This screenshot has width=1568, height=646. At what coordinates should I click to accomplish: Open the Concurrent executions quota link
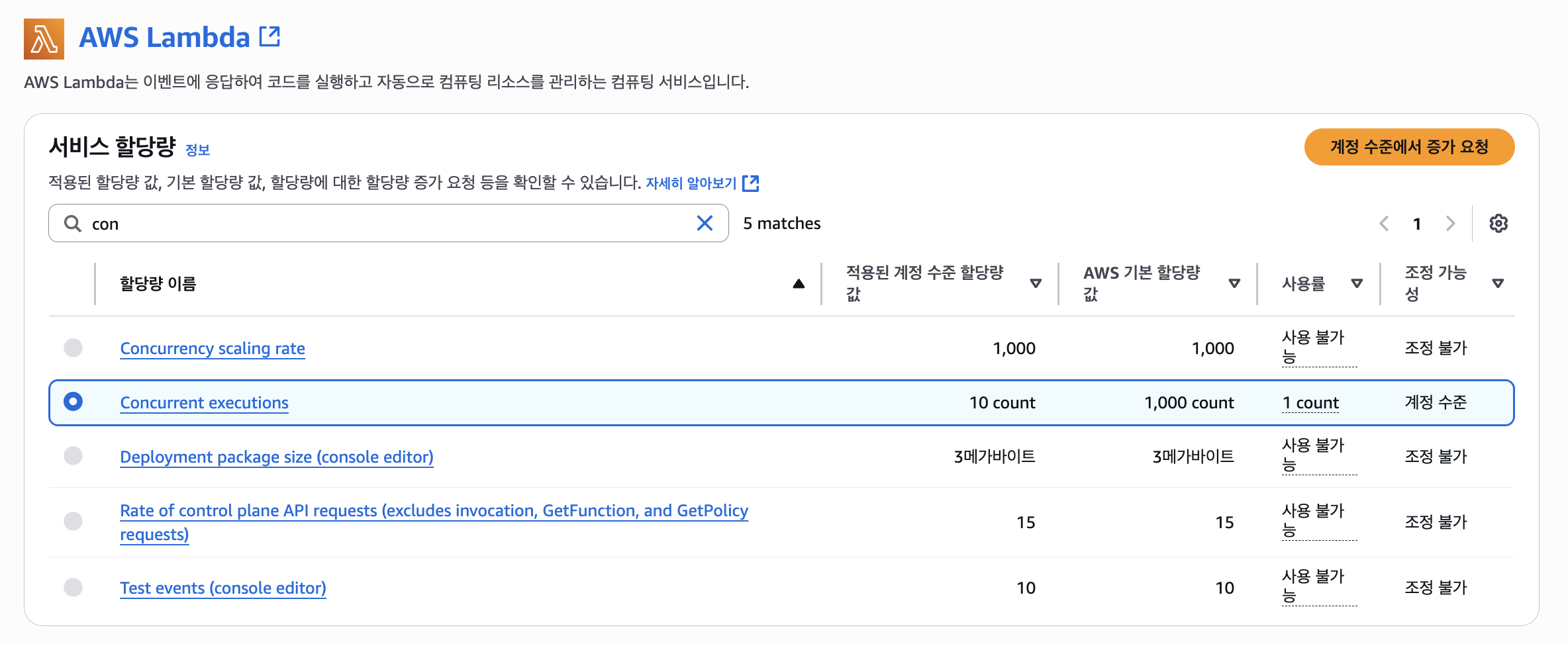[204, 402]
